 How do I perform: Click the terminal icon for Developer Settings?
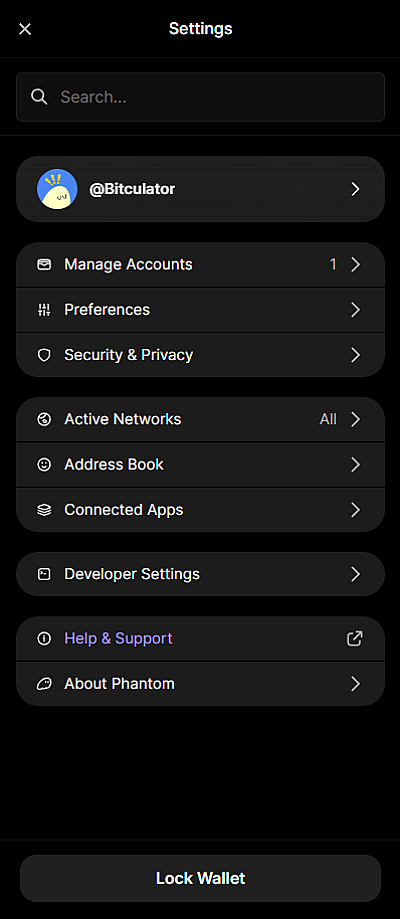[x=44, y=574]
